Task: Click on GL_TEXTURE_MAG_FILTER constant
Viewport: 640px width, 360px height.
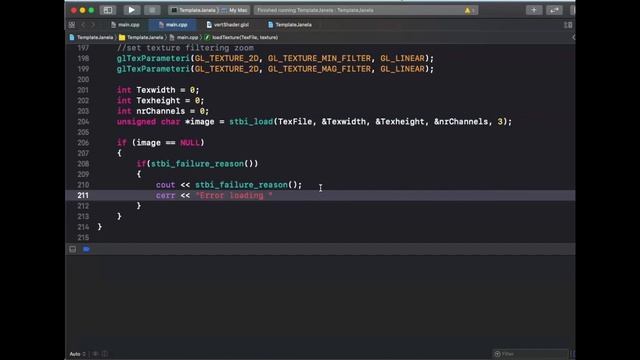Action: click(319, 69)
